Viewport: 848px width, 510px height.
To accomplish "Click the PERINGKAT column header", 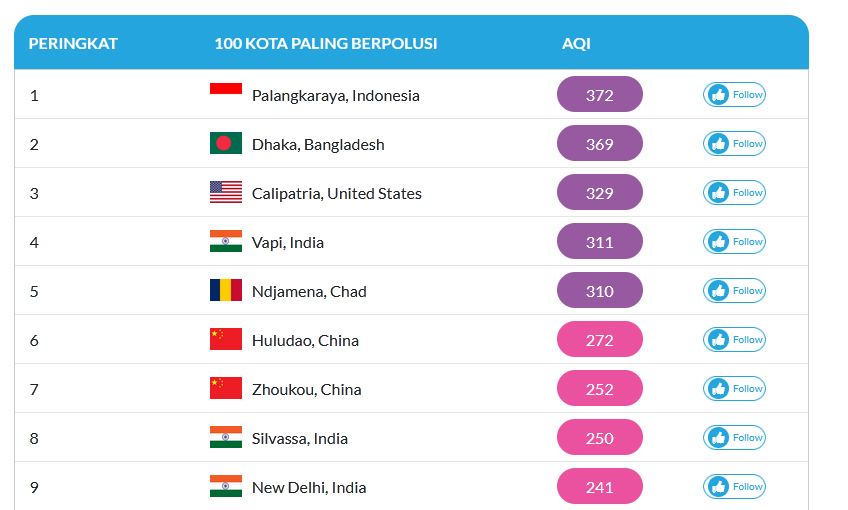I will click(73, 43).
